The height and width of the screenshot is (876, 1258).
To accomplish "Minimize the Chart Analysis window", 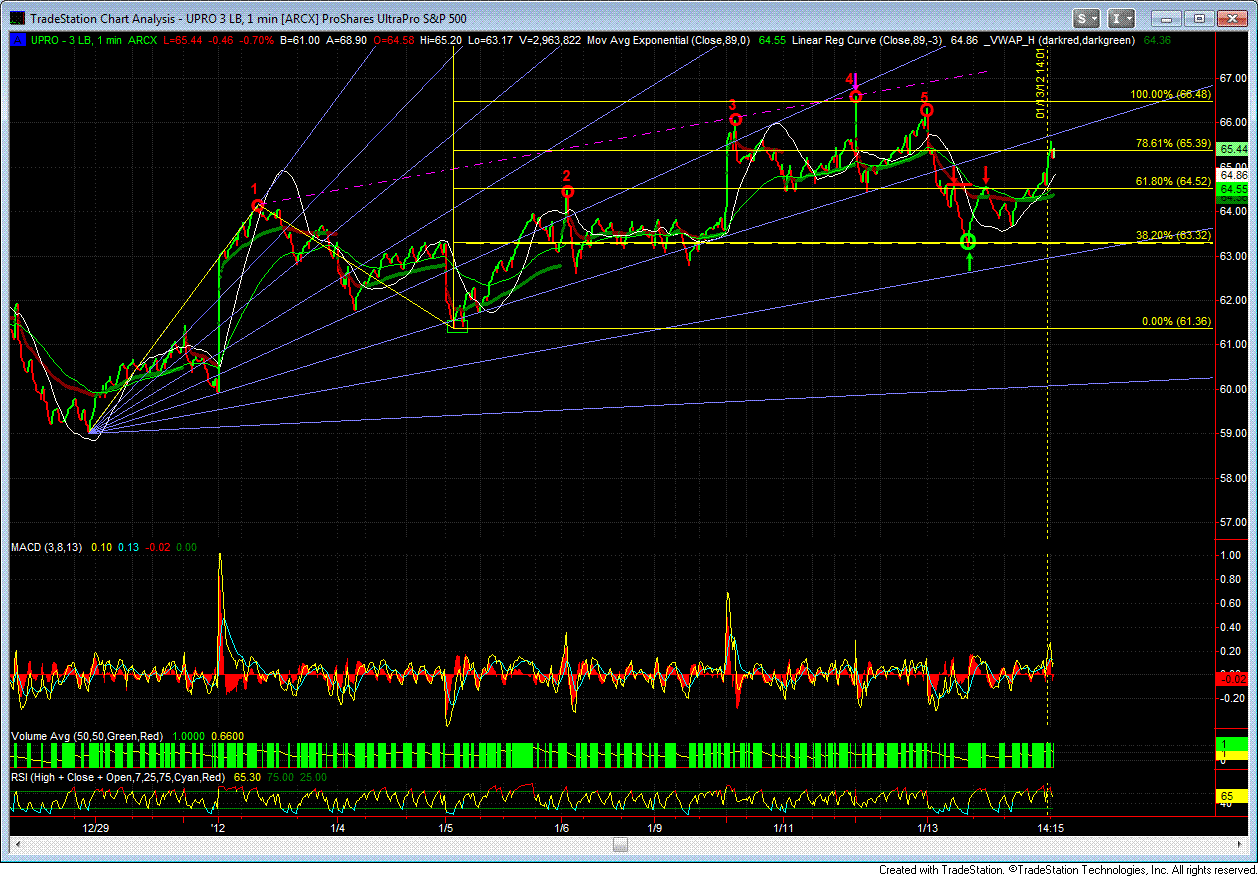I will coord(1166,18).
